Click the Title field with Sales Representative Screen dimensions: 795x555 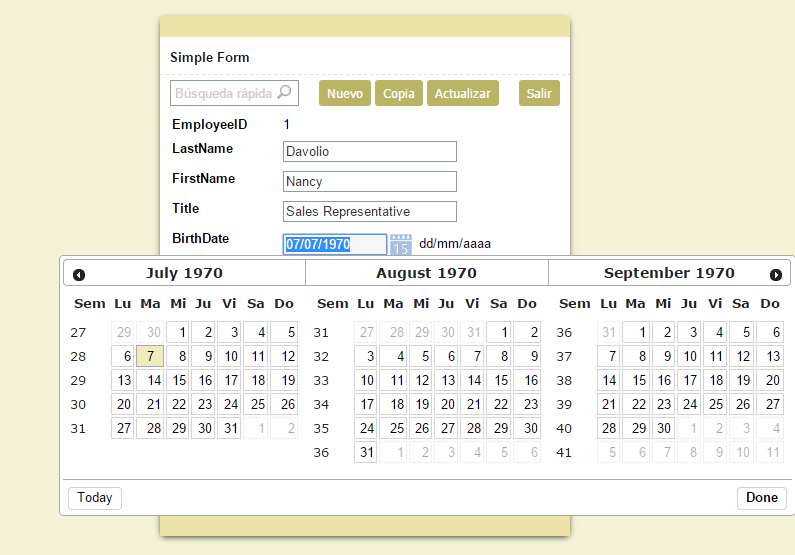pyautogui.click(x=370, y=212)
